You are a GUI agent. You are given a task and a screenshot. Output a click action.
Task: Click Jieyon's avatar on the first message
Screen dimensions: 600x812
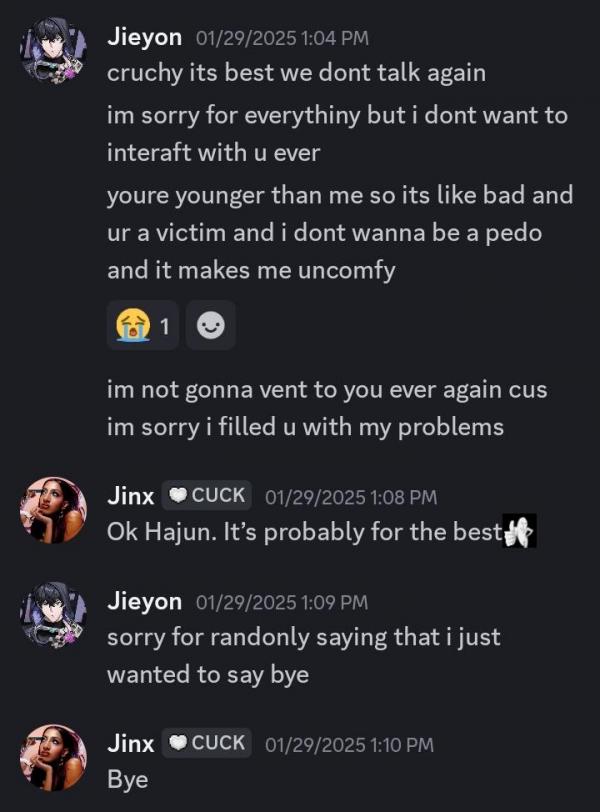point(53,50)
